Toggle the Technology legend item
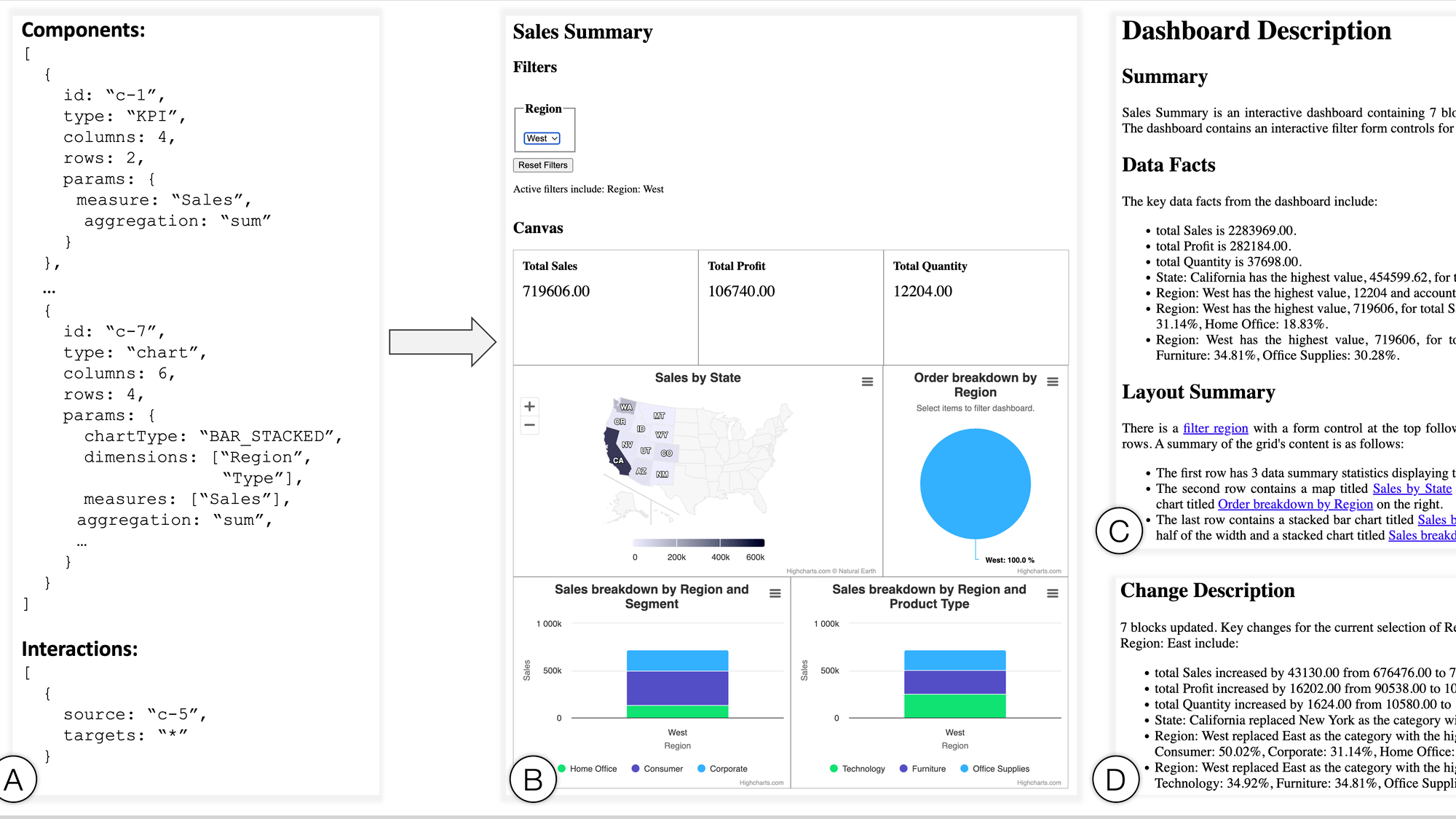This screenshot has width=1456, height=819. click(x=863, y=769)
